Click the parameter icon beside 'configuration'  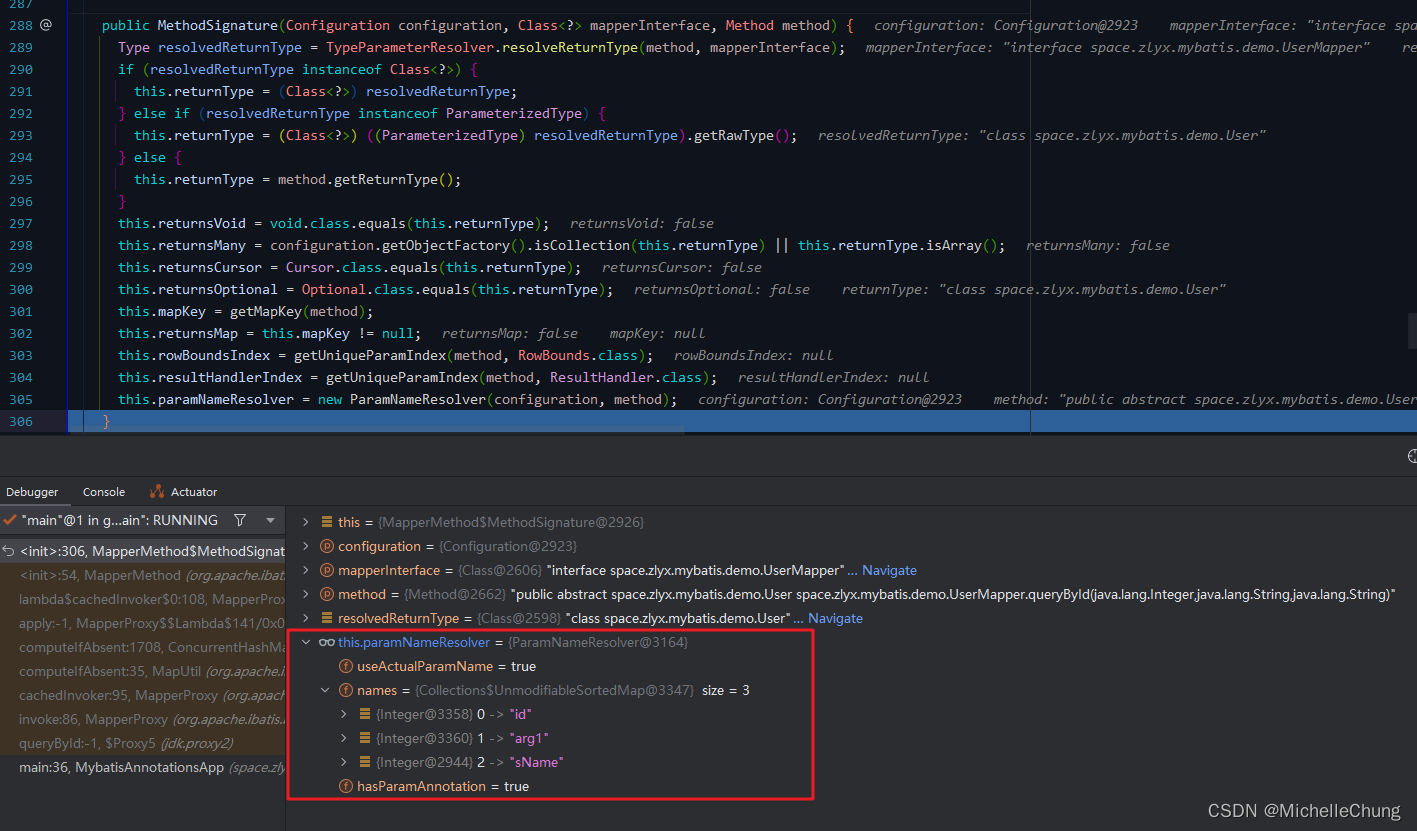tap(326, 546)
